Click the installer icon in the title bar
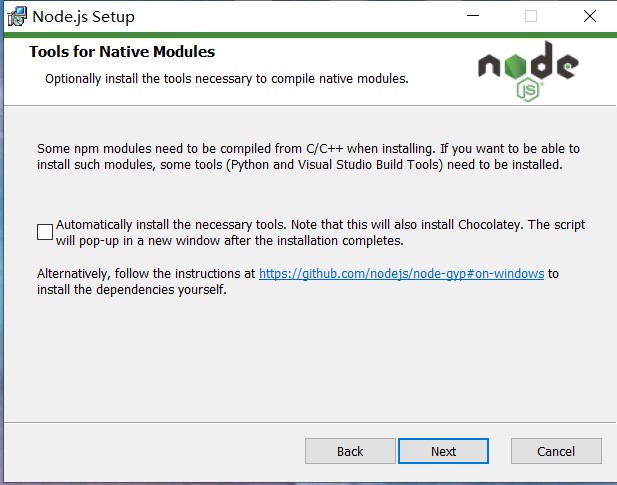This screenshot has width=617, height=485. point(17,17)
